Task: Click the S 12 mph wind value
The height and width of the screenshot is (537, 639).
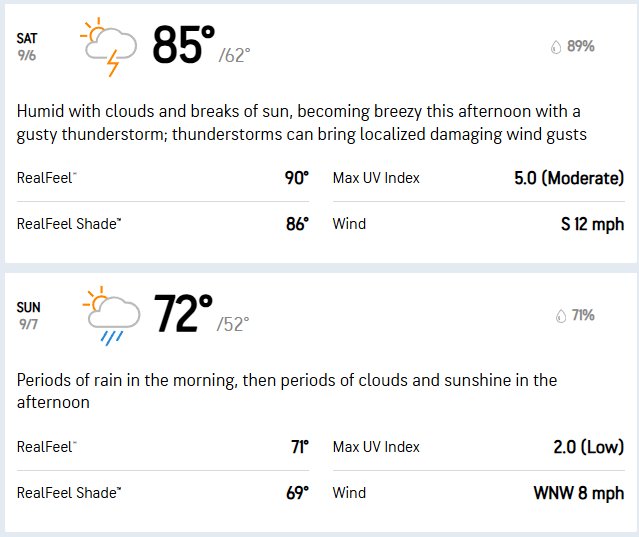Action: pyautogui.click(x=593, y=224)
